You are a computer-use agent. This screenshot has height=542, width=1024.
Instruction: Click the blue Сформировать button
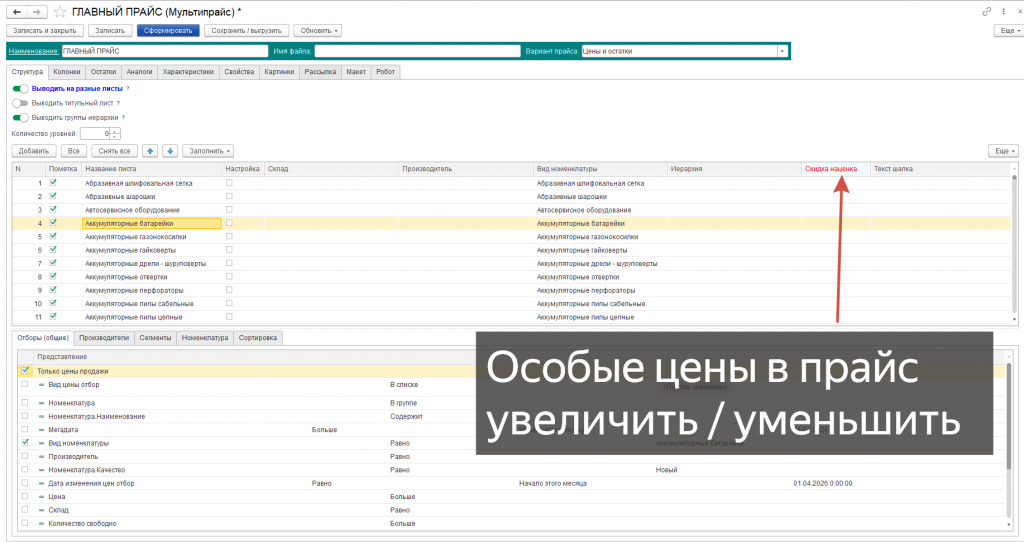tap(168, 31)
